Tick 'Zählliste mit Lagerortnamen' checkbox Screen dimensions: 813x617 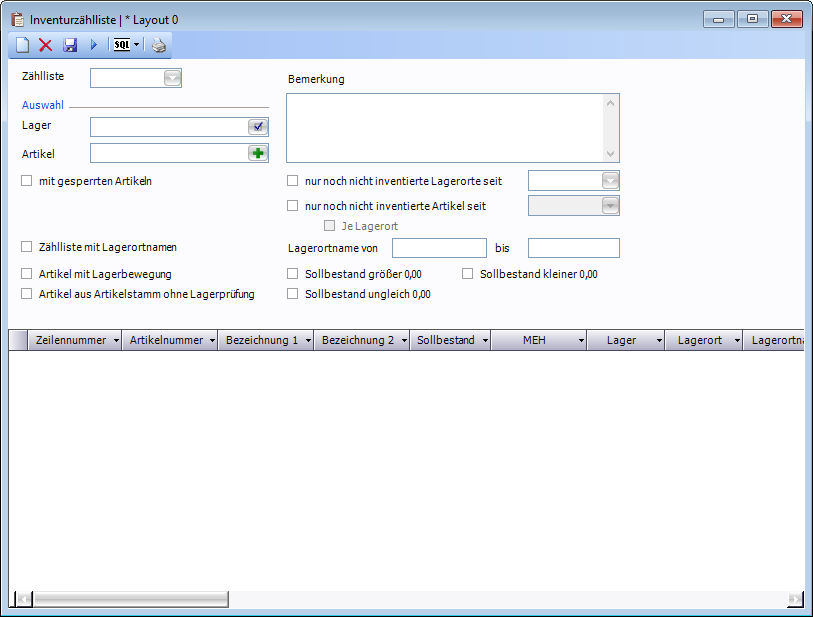(x=27, y=246)
